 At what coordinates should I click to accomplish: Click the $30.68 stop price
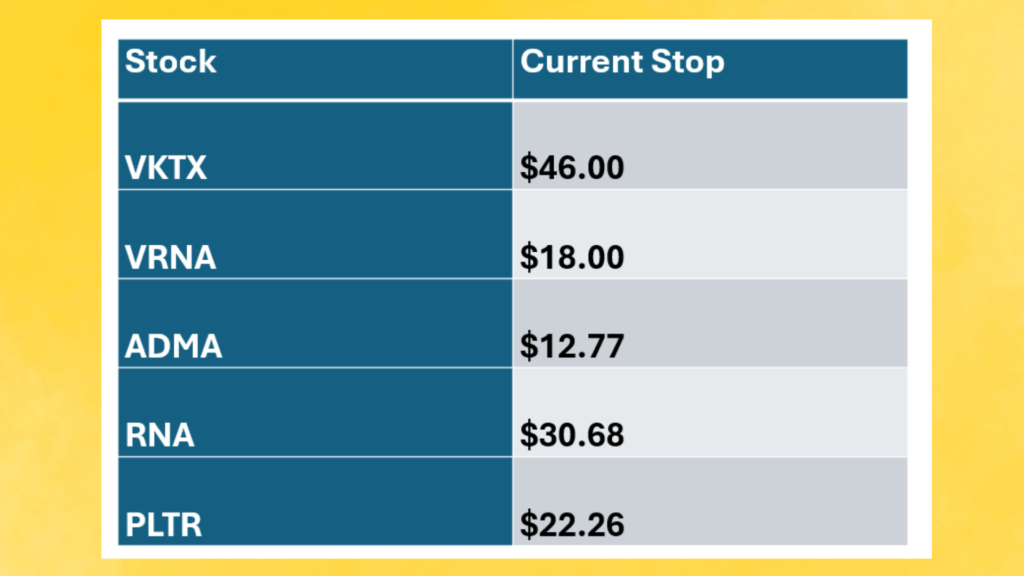point(573,436)
